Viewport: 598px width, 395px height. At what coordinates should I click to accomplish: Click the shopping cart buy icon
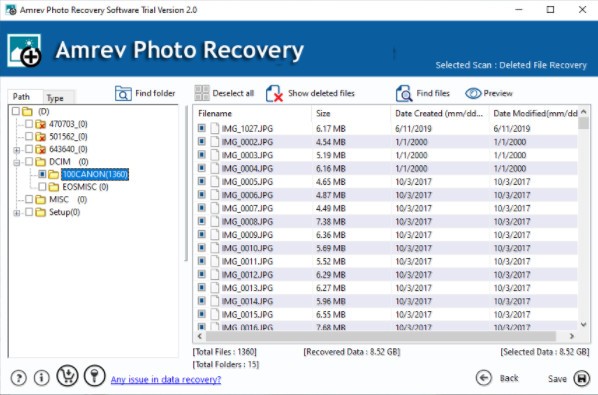pos(67,376)
